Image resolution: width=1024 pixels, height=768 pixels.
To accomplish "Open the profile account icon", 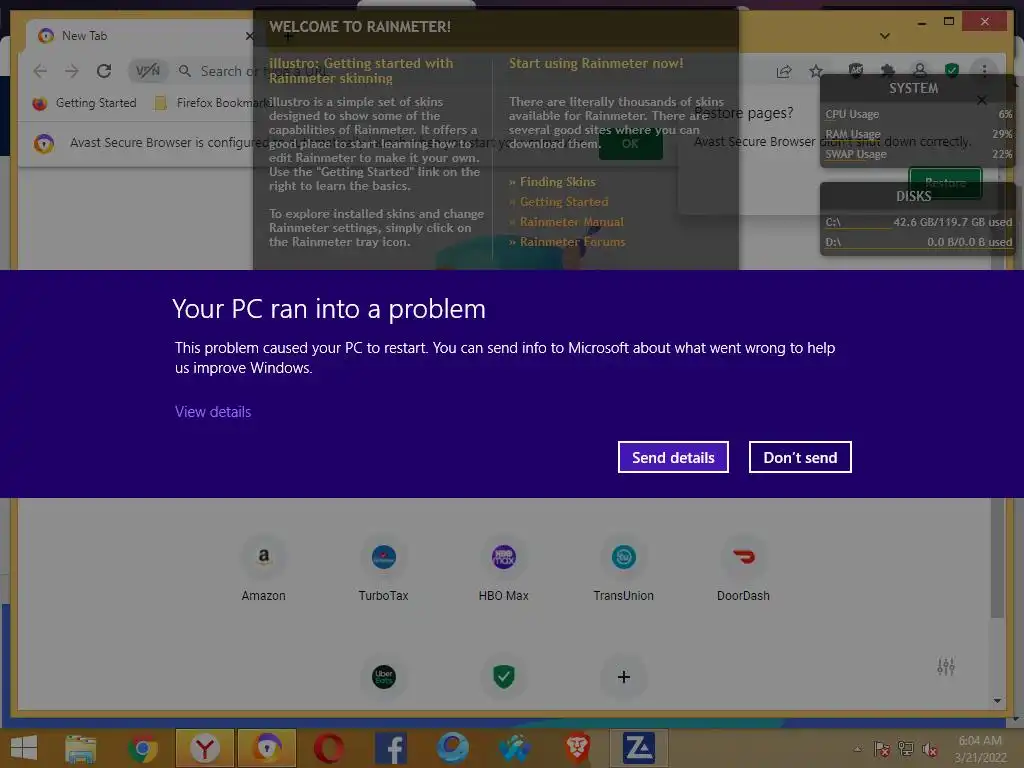I will tap(920, 70).
